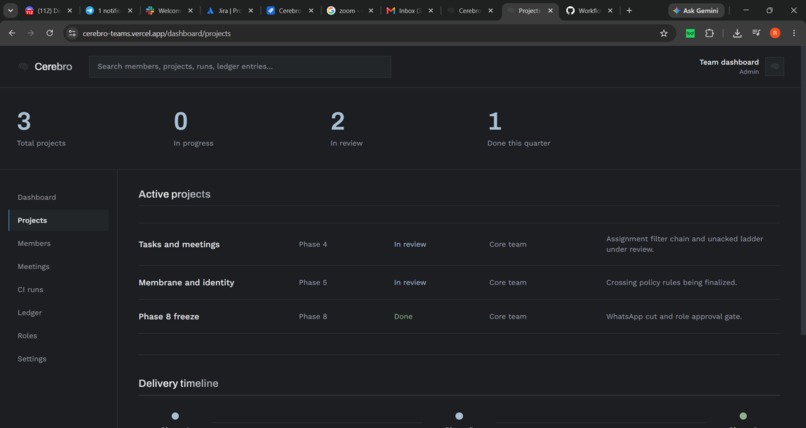Open Dashboard in the sidebar
The width and height of the screenshot is (806, 428).
(x=36, y=197)
